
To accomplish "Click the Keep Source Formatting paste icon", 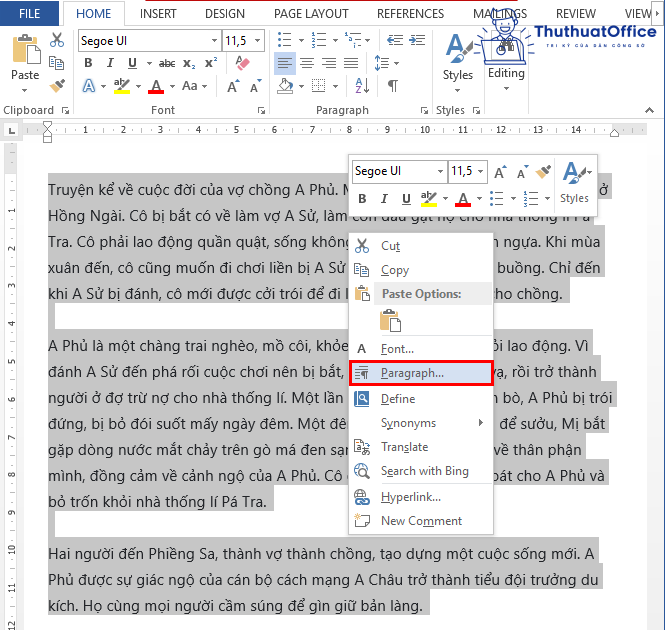I will coord(391,320).
